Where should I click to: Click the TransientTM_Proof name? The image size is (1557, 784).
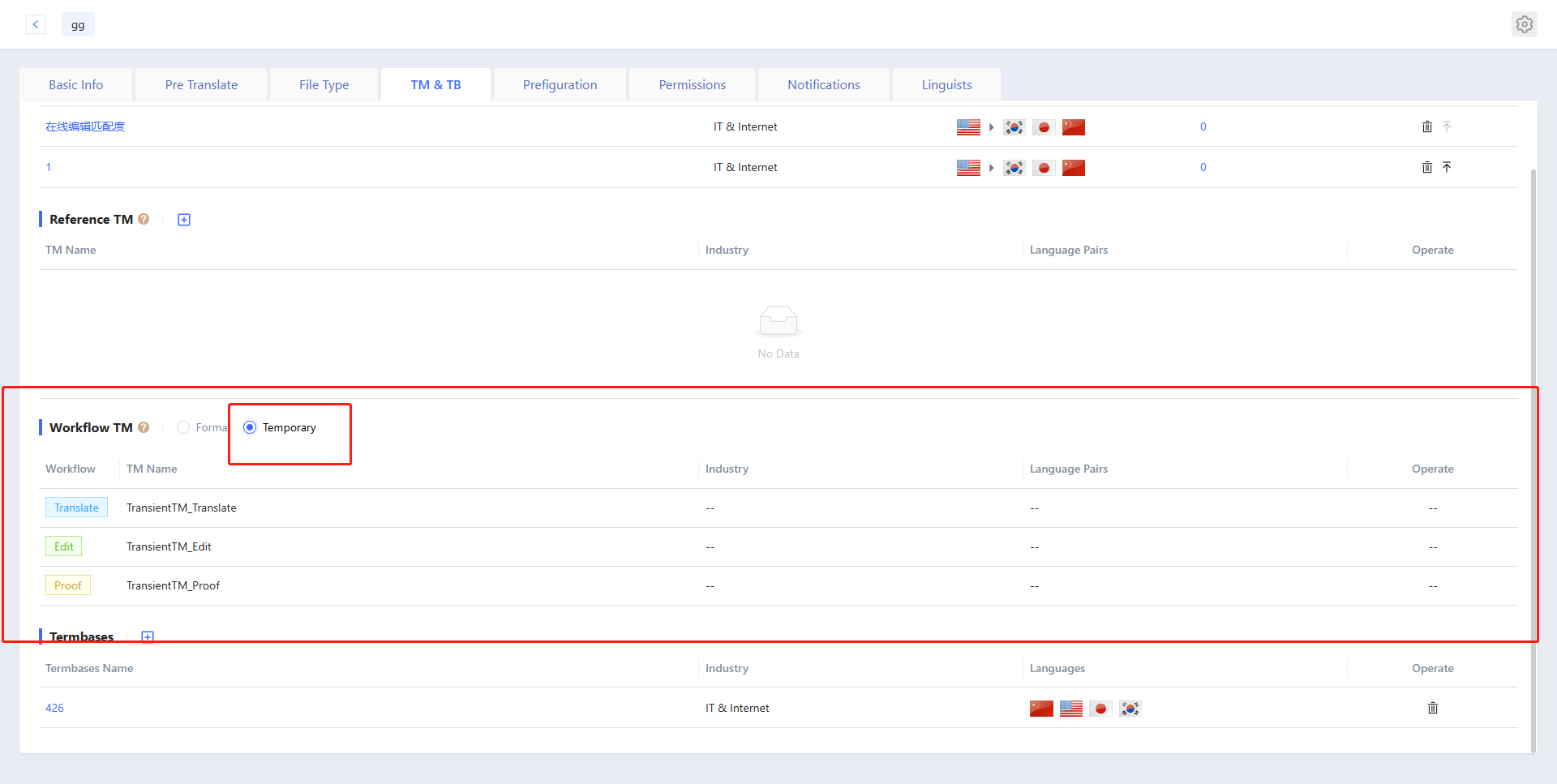tap(173, 585)
